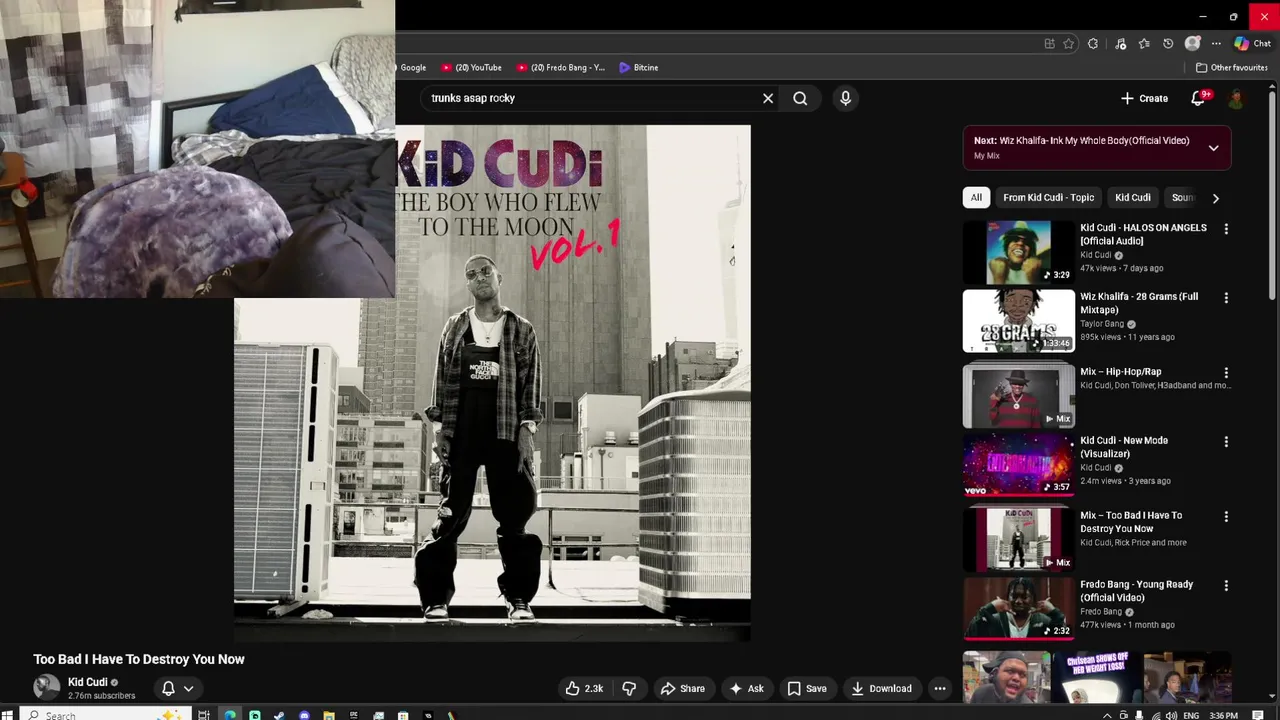Open the Windows Task View icon
The height and width of the screenshot is (720, 1280).
pos(204,715)
